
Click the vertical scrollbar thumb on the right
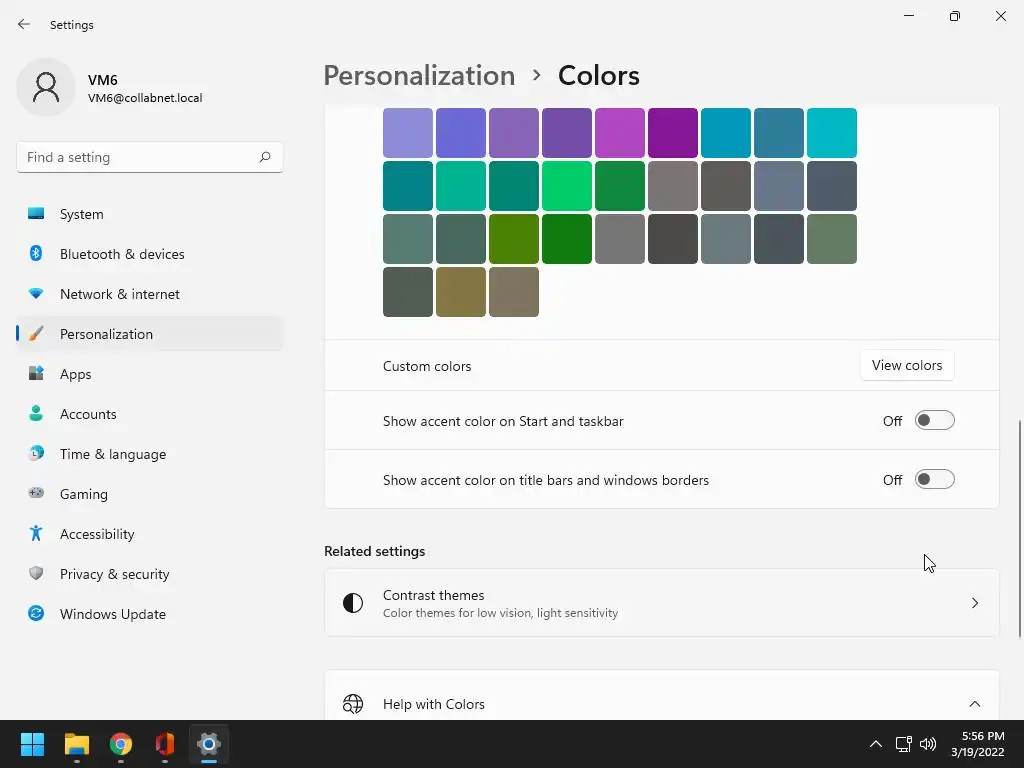point(1019,529)
